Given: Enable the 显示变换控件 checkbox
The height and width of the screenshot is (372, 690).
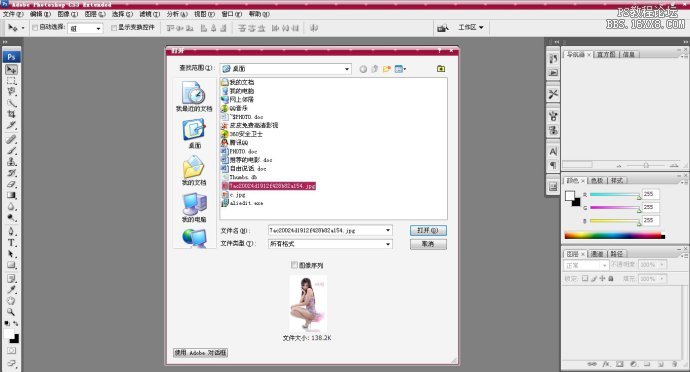Looking at the screenshot, I should [x=114, y=28].
